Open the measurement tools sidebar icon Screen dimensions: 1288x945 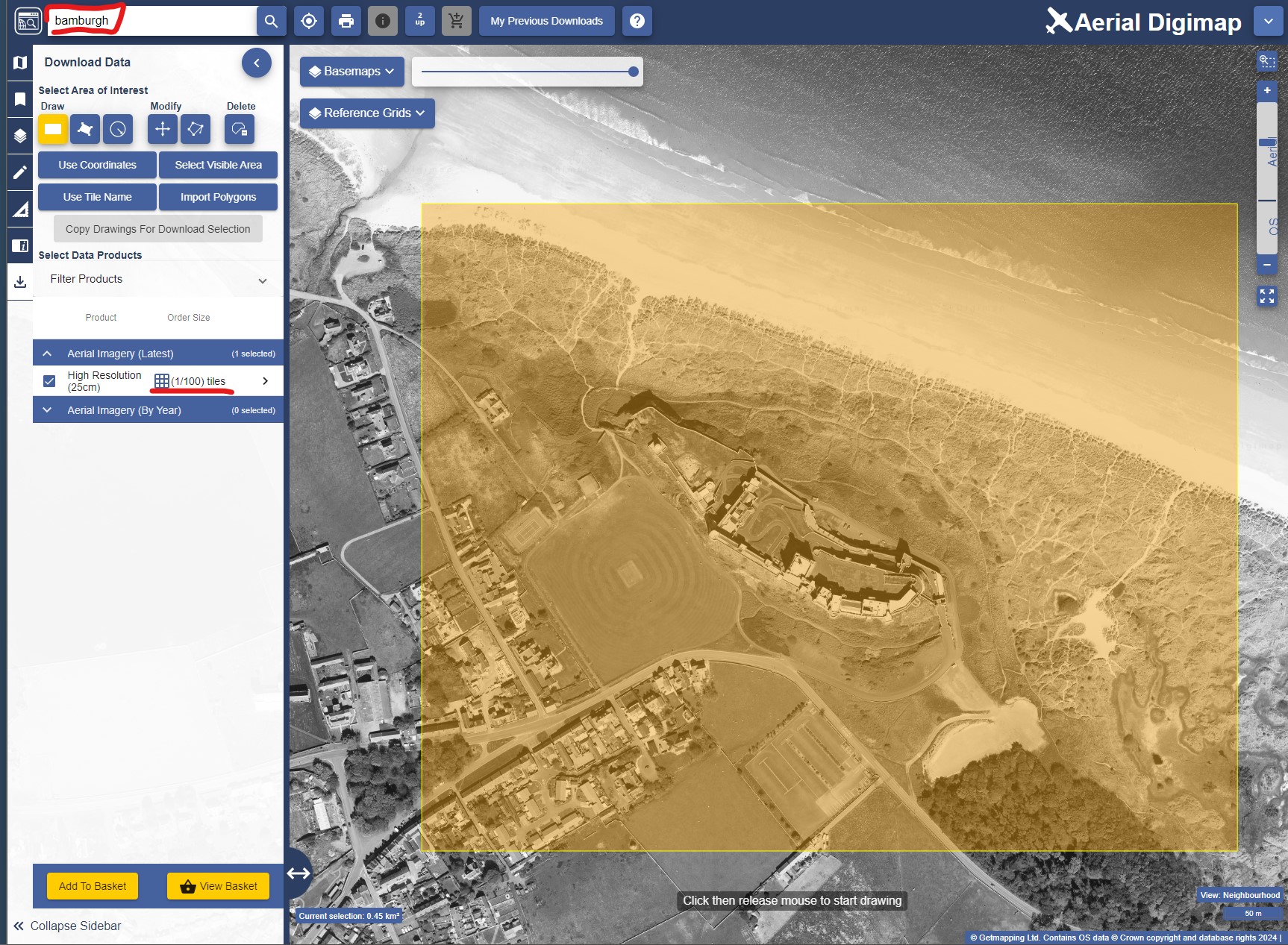20,209
